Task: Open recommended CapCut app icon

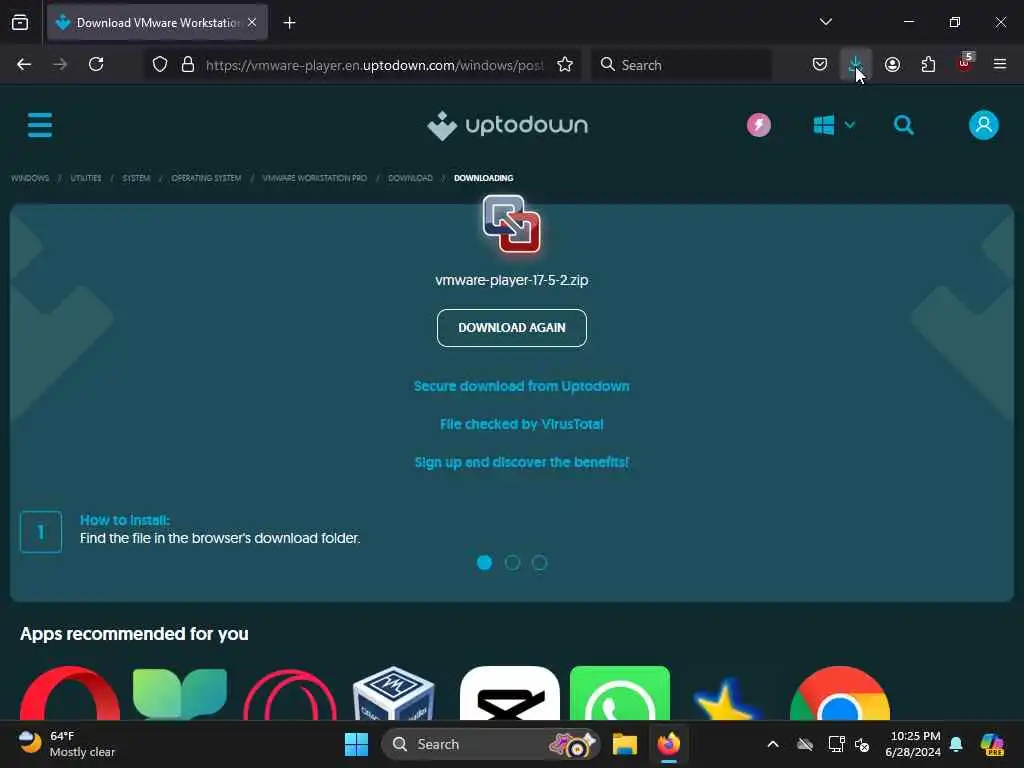Action: (509, 693)
